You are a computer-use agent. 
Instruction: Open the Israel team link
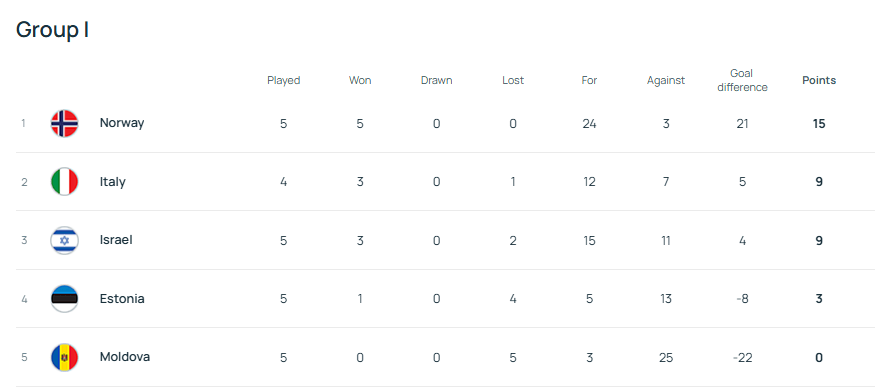click(x=116, y=240)
